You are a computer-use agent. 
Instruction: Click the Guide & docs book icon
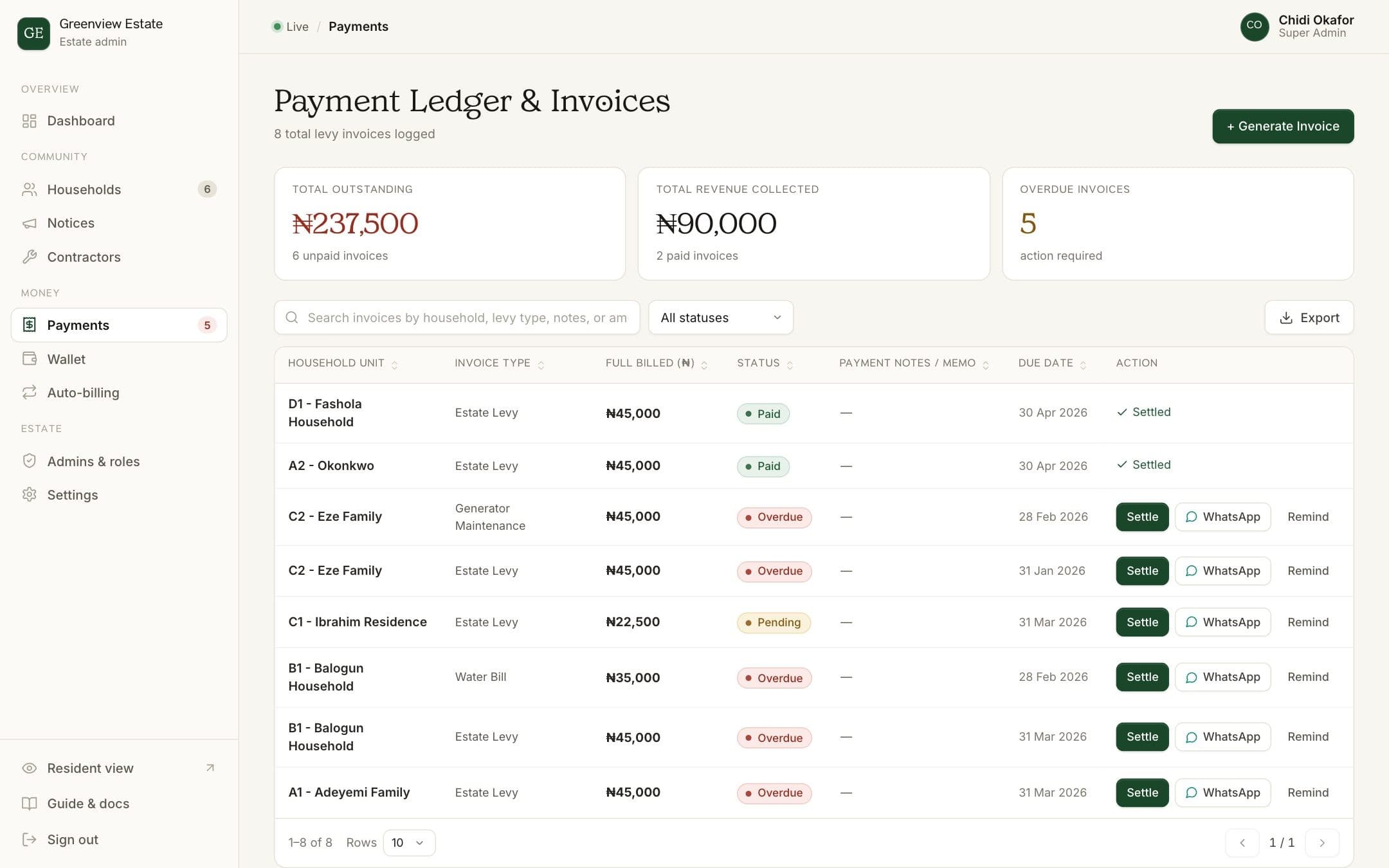pos(29,804)
